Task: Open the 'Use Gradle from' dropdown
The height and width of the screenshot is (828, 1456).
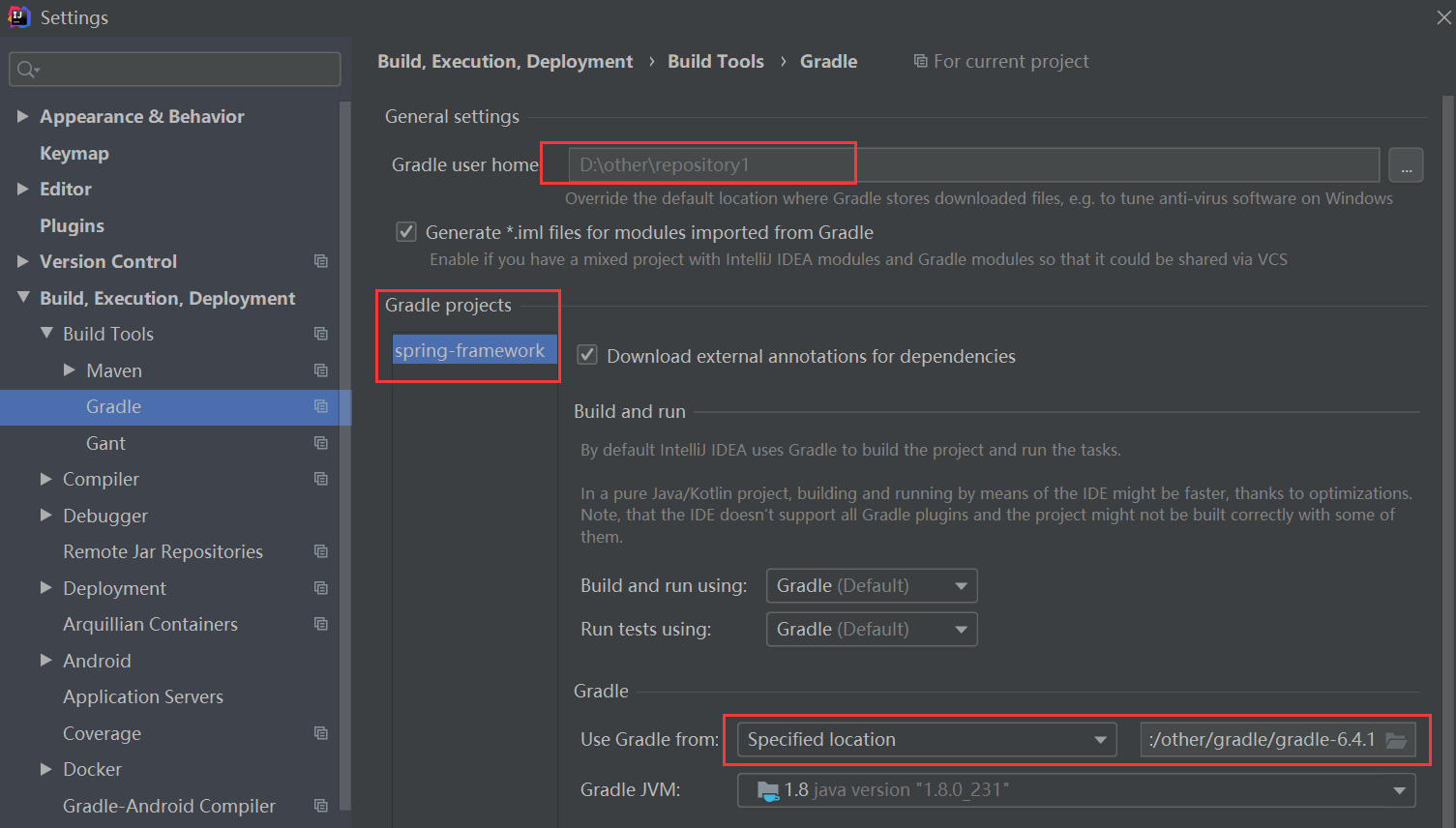Action: pyautogui.click(x=927, y=740)
